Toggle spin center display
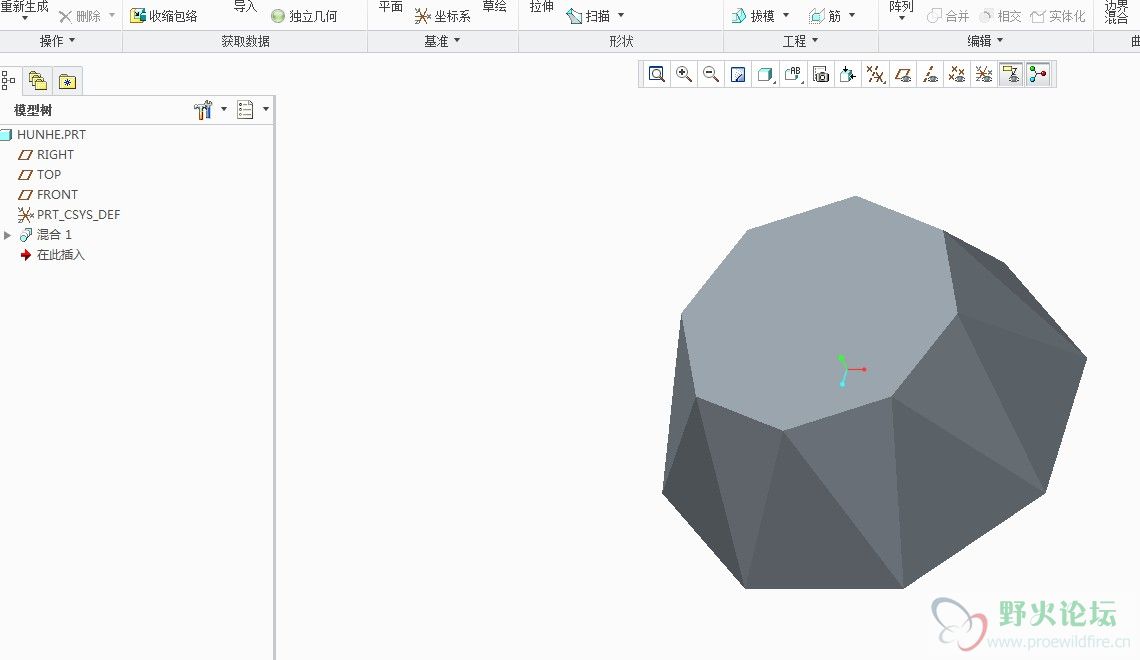Screen dimensions: 1140x660 tap(1038, 74)
